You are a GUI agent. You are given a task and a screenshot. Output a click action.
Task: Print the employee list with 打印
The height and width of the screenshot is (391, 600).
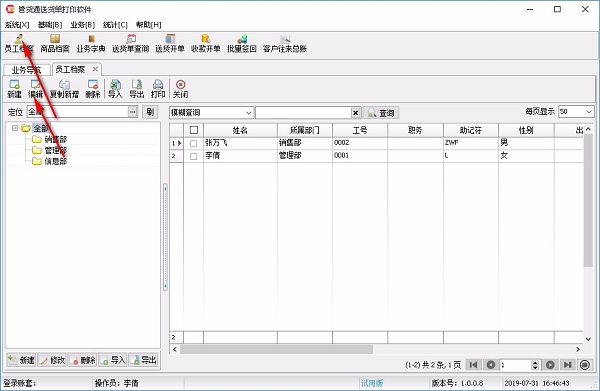158,89
